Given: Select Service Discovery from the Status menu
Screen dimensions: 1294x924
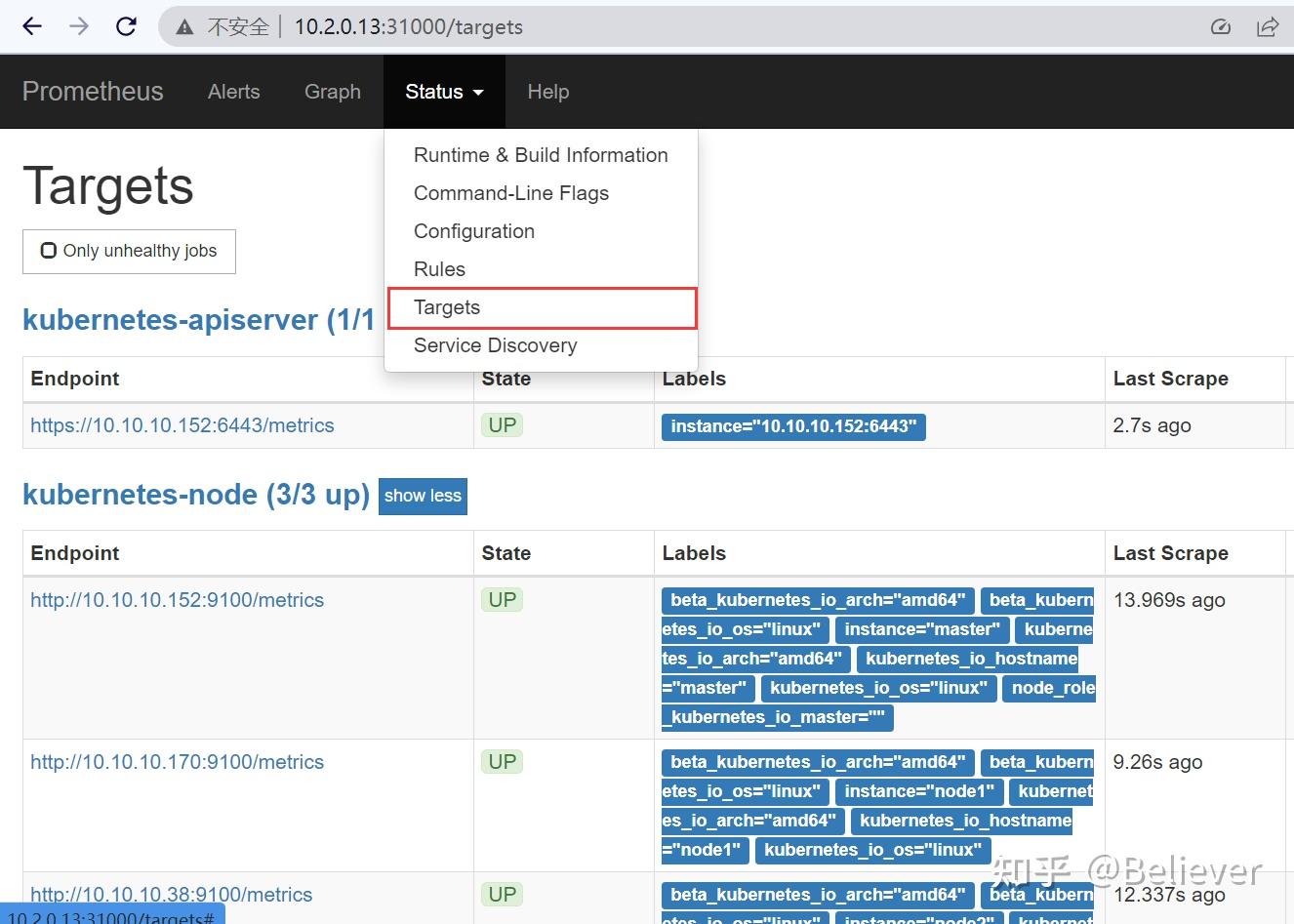Looking at the screenshot, I should click(495, 344).
